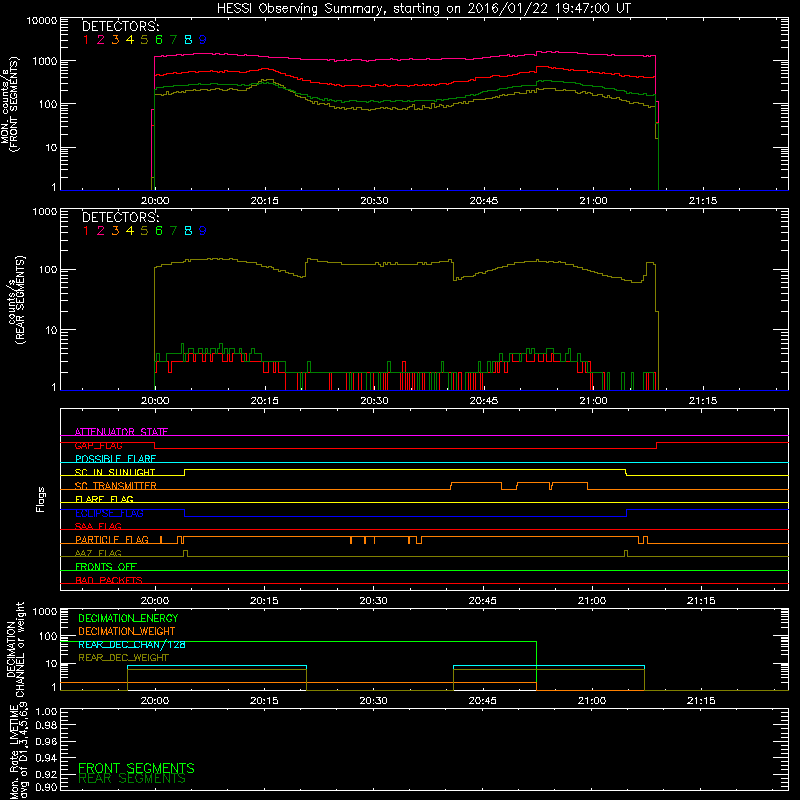Select yellow detector 4 in front segments legend
Image resolution: width=800 pixels, height=800 pixels.
(130, 40)
